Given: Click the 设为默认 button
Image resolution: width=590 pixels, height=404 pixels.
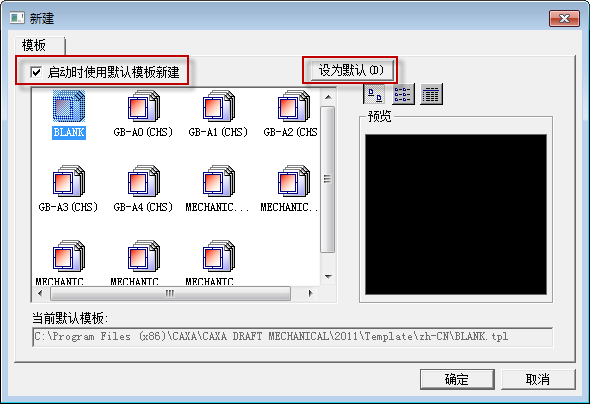Looking at the screenshot, I should 350,70.
